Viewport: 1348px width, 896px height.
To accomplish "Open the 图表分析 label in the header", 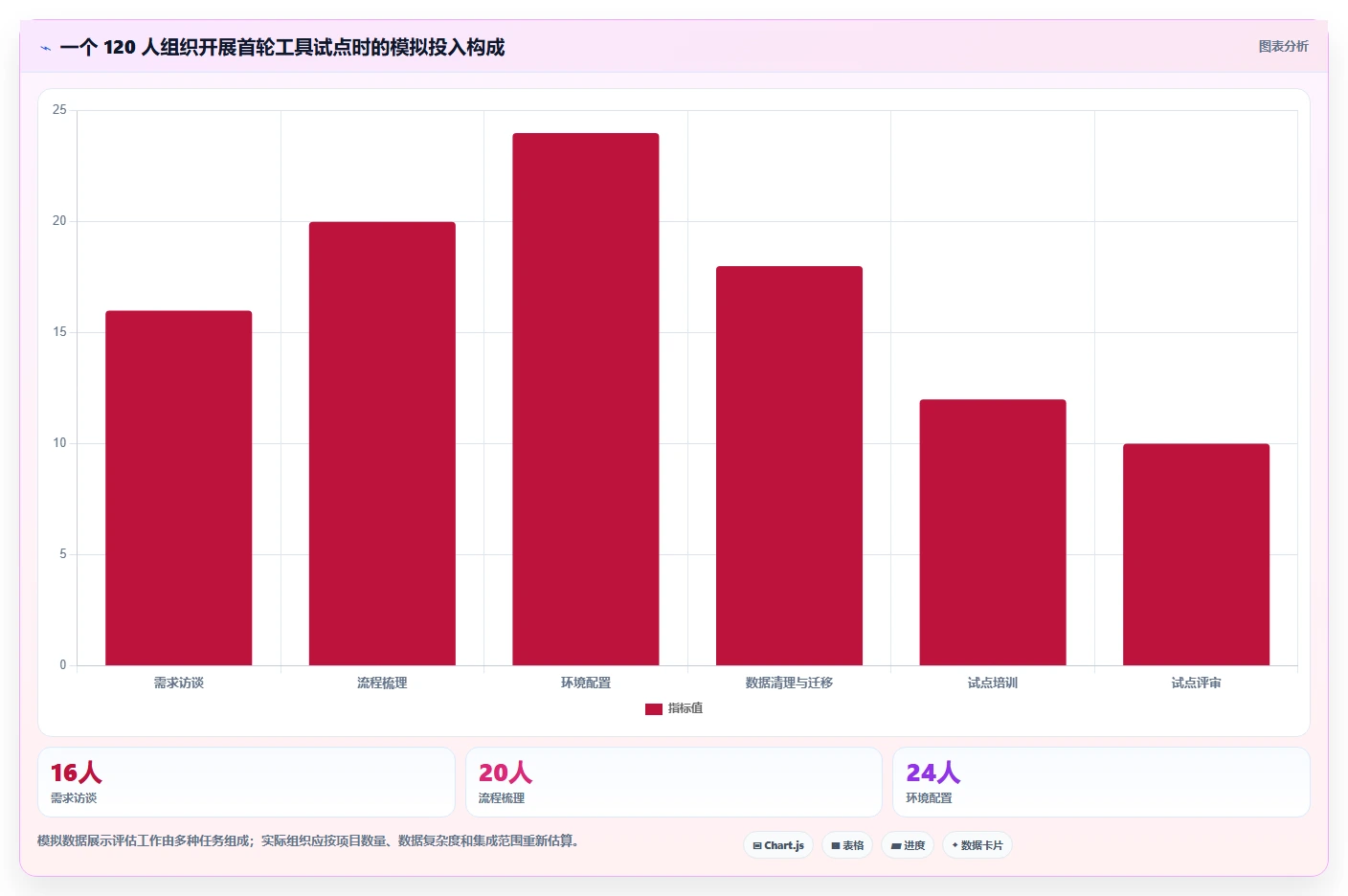I will click(1283, 46).
